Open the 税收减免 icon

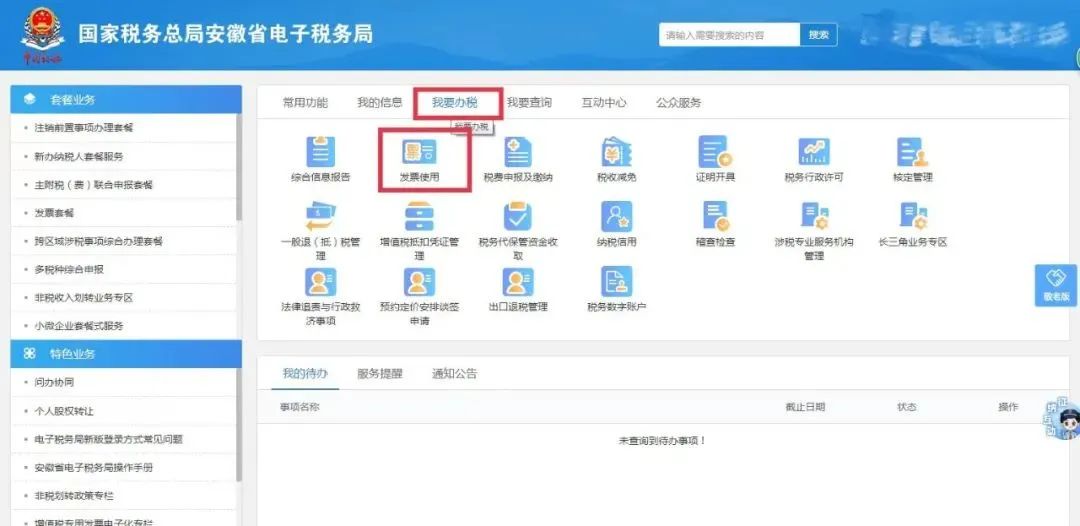tap(616, 151)
